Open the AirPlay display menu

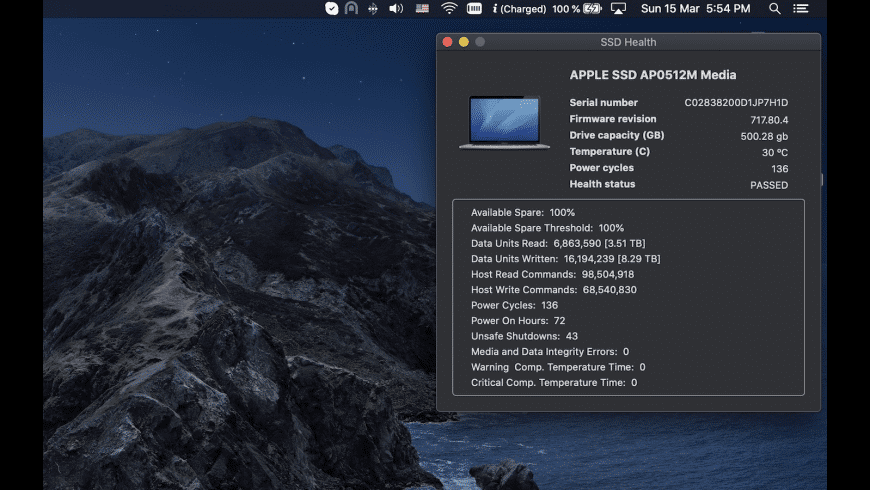[x=618, y=8]
